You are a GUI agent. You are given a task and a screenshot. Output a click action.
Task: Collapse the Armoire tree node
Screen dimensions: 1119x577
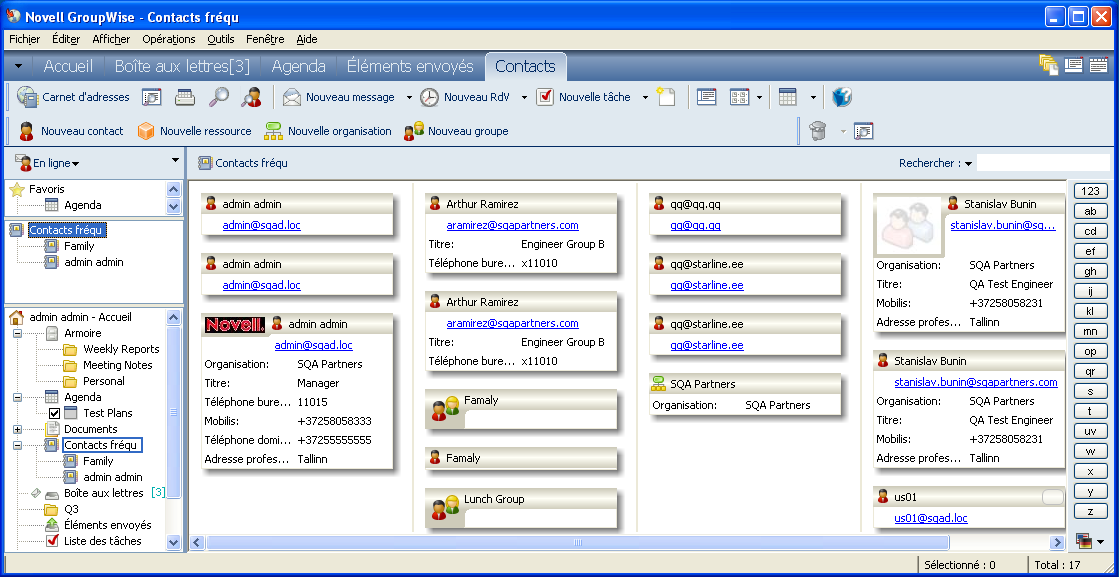point(17,333)
